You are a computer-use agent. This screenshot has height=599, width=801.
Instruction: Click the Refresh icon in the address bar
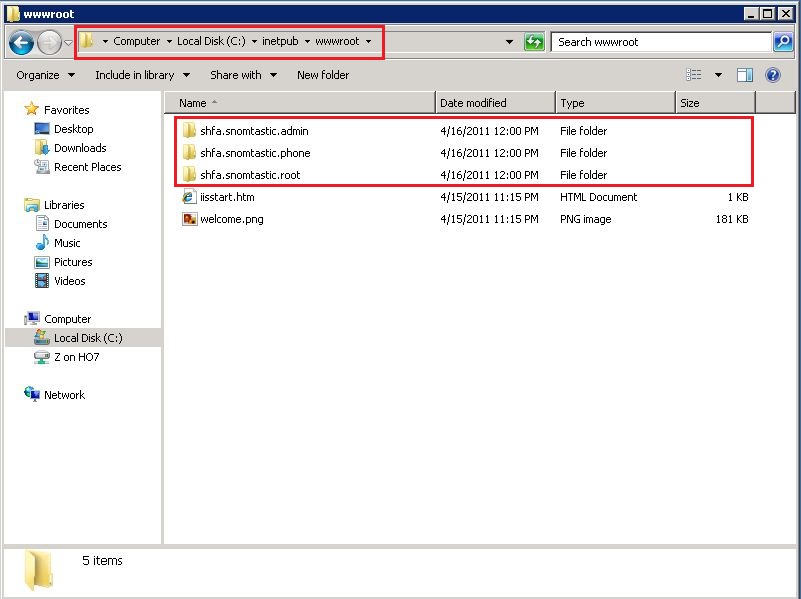[533, 42]
